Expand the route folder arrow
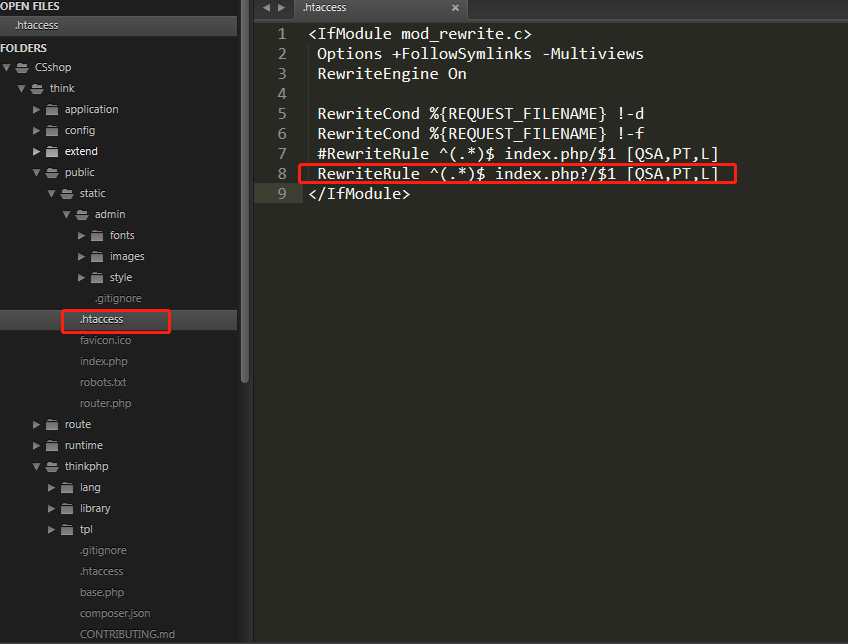848x644 pixels. click(36, 425)
